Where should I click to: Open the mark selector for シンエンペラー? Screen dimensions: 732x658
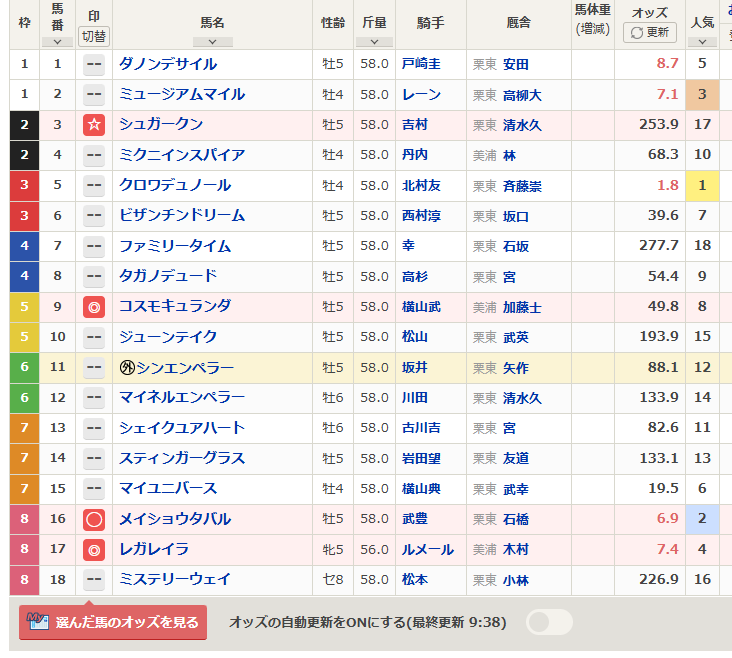(94, 368)
